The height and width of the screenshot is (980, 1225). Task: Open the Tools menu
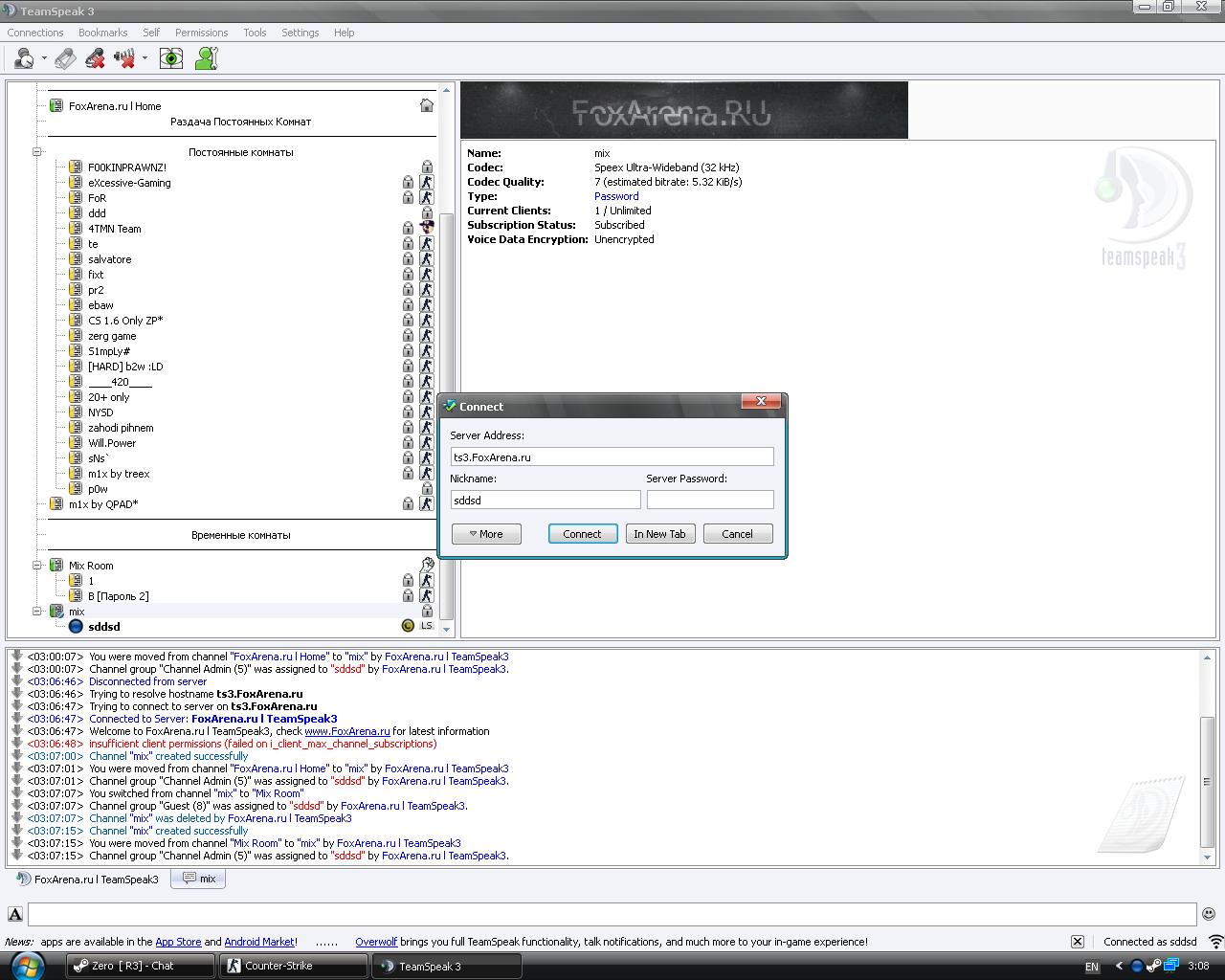pyautogui.click(x=255, y=33)
